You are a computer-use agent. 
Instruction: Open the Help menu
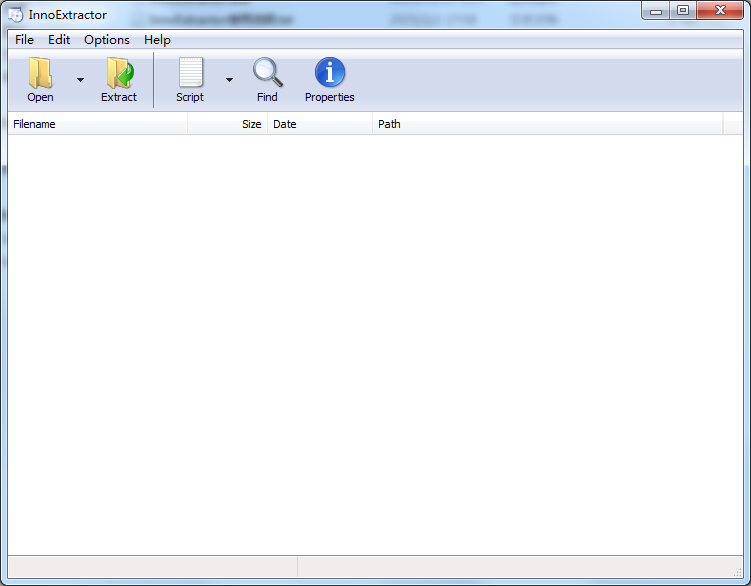157,40
